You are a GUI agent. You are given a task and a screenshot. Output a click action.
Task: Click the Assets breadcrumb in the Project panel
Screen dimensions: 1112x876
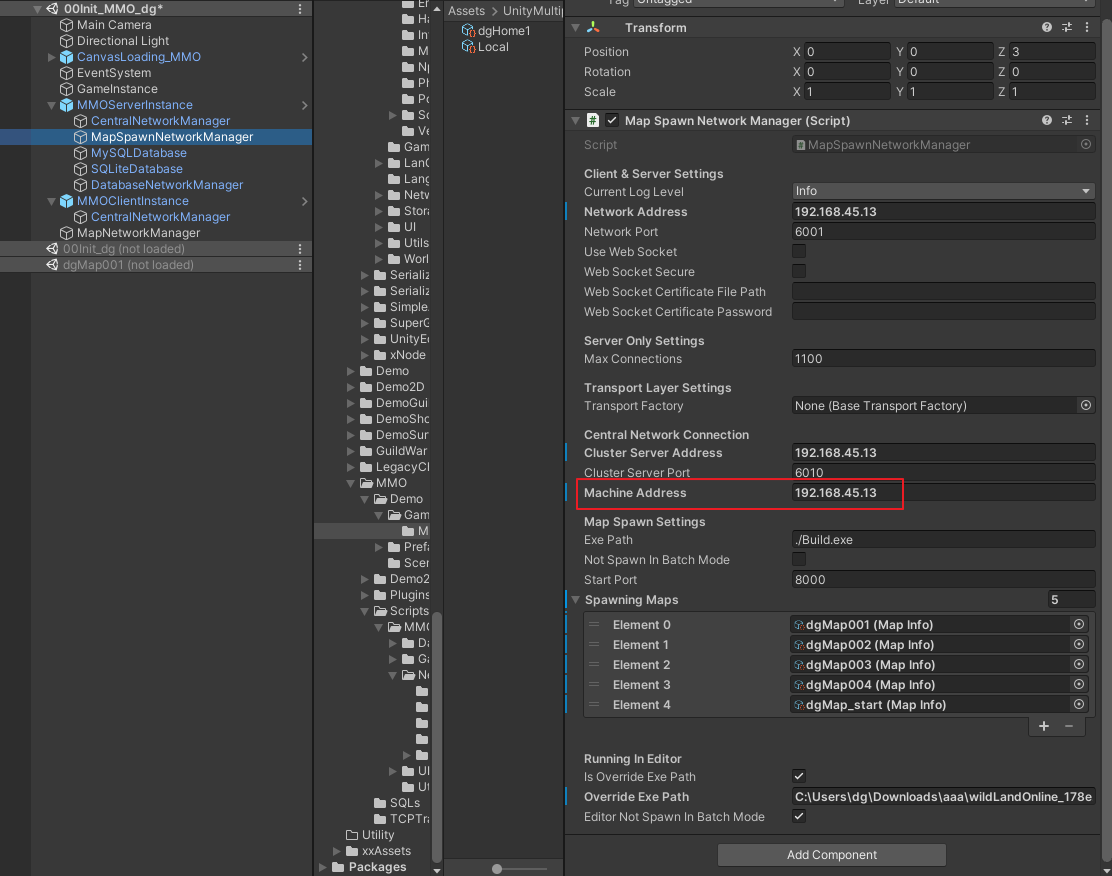pos(466,10)
